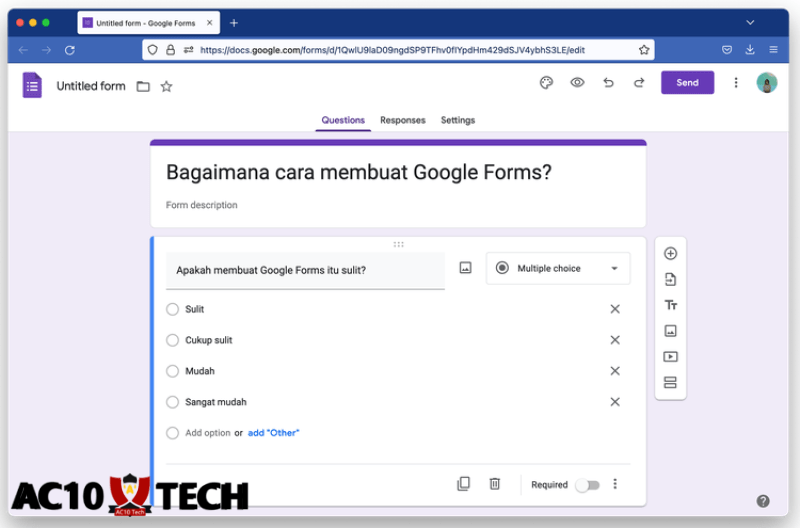Click the question drag handle dots
Viewport: 800px width, 528px height.
tap(398, 244)
